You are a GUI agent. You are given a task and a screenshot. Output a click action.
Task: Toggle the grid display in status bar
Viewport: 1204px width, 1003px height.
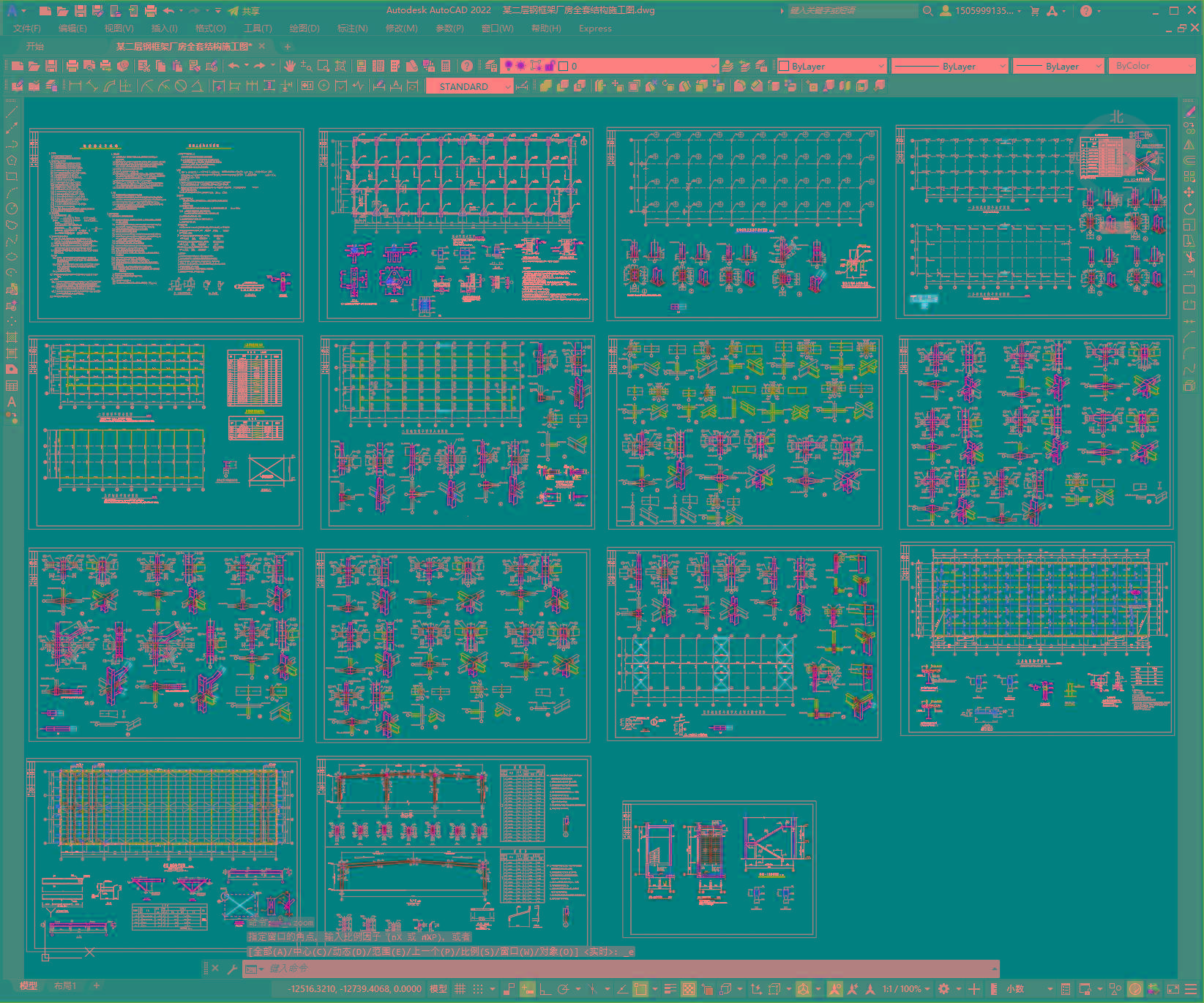tap(460, 989)
